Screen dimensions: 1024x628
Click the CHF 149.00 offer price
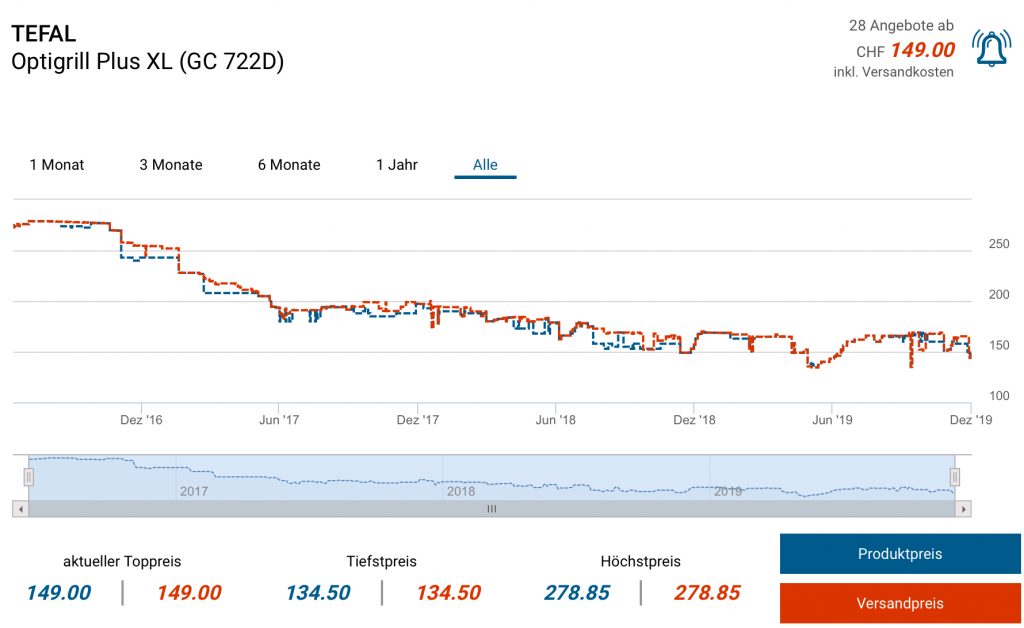click(x=921, y=50)
